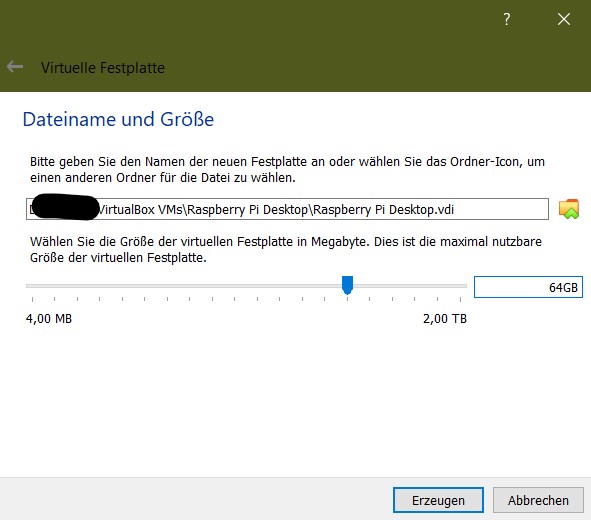Focus the 64GB size input field
Screen dimensions: 591x520
coord(528,287)
